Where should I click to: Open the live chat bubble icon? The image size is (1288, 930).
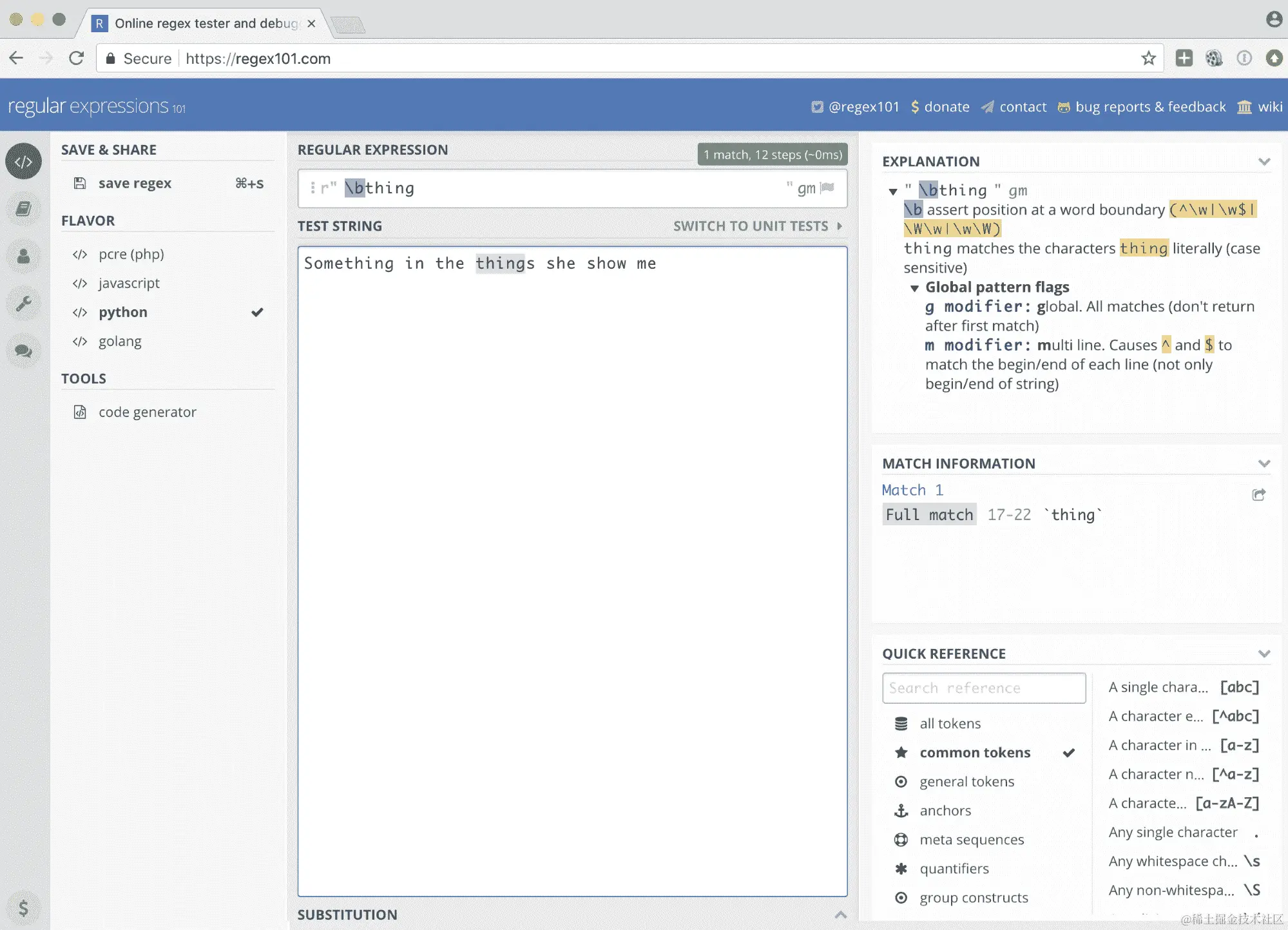24,351
